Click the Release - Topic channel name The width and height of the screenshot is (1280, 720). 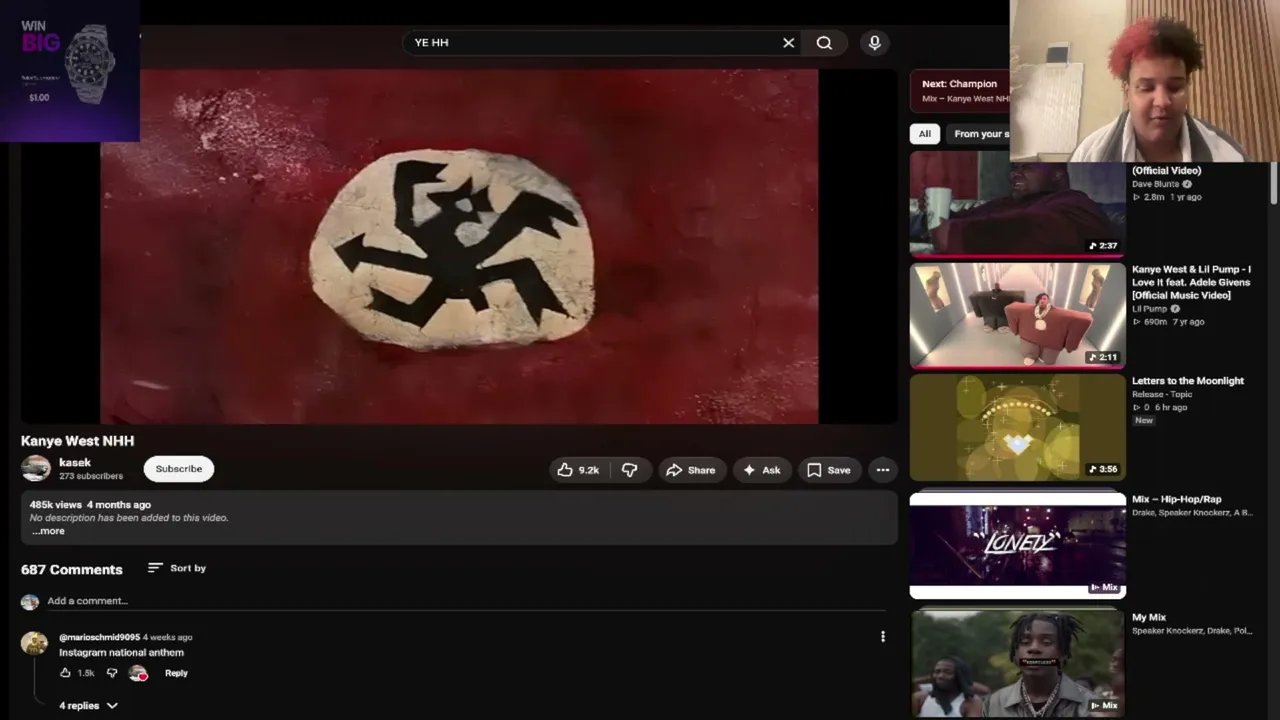pos(1162,394)
